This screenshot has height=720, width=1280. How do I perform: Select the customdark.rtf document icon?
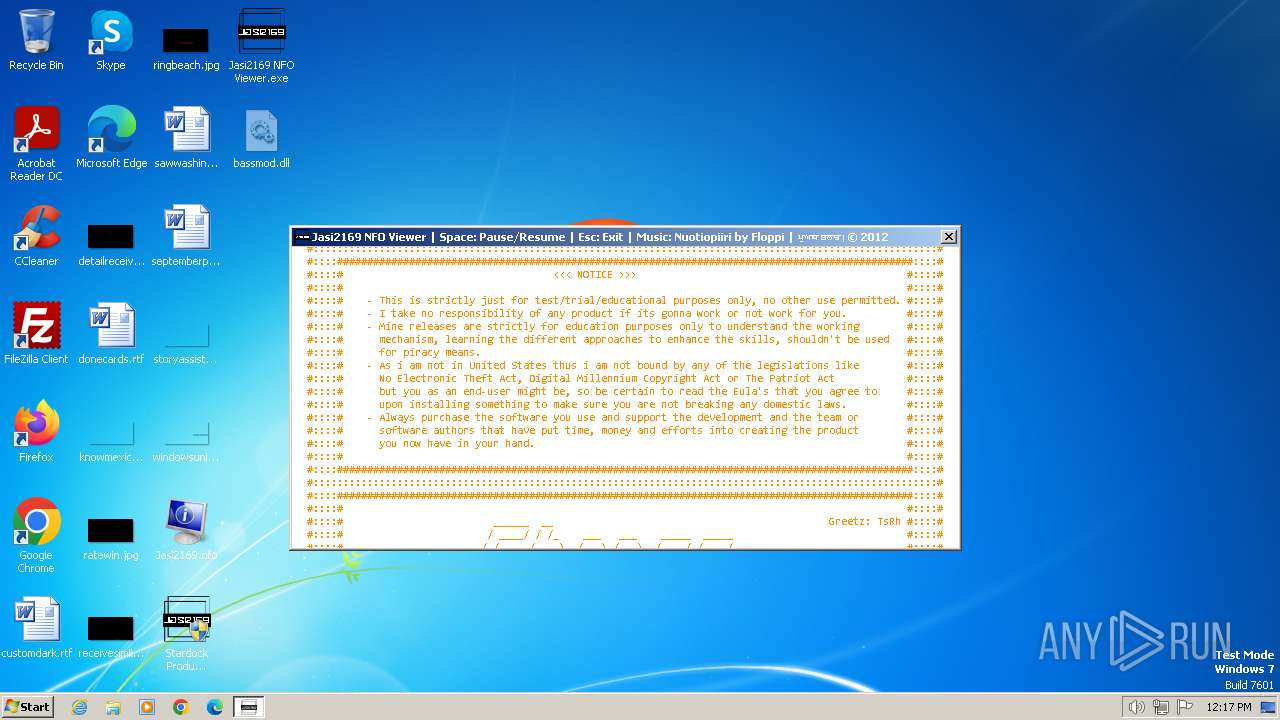pos(36,628)
